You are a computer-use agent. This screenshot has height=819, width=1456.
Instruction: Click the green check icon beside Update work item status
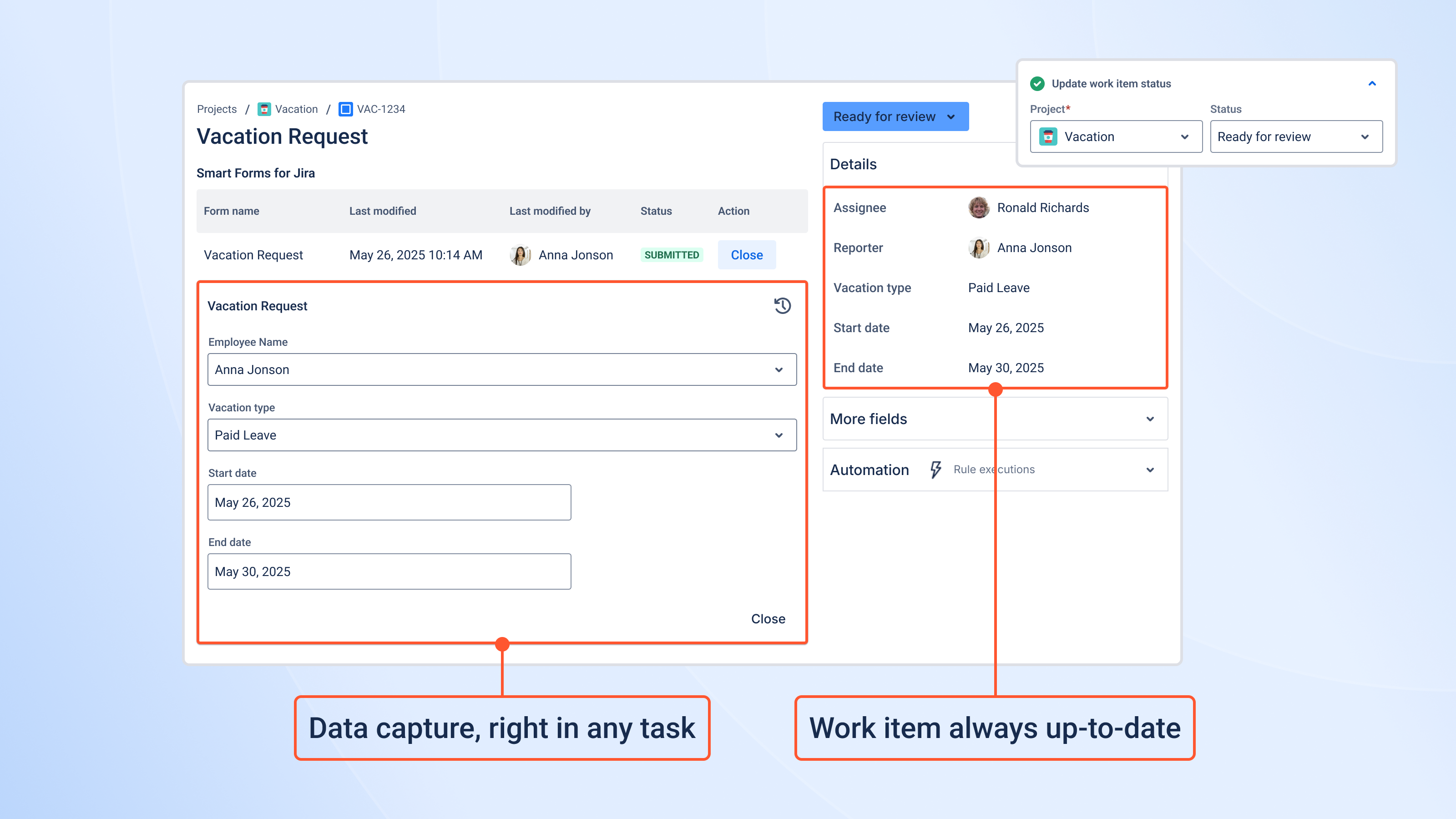[x=1037, y=84]
